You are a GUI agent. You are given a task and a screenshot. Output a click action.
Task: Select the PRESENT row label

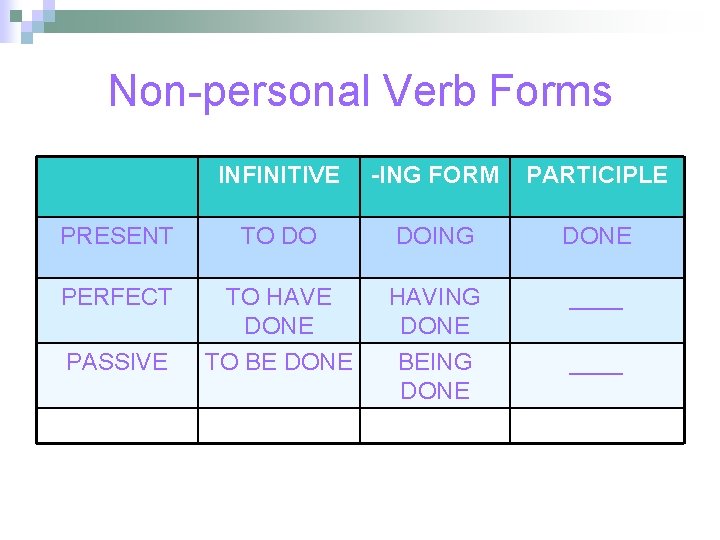pyautogui.click(x=116, y=236)
